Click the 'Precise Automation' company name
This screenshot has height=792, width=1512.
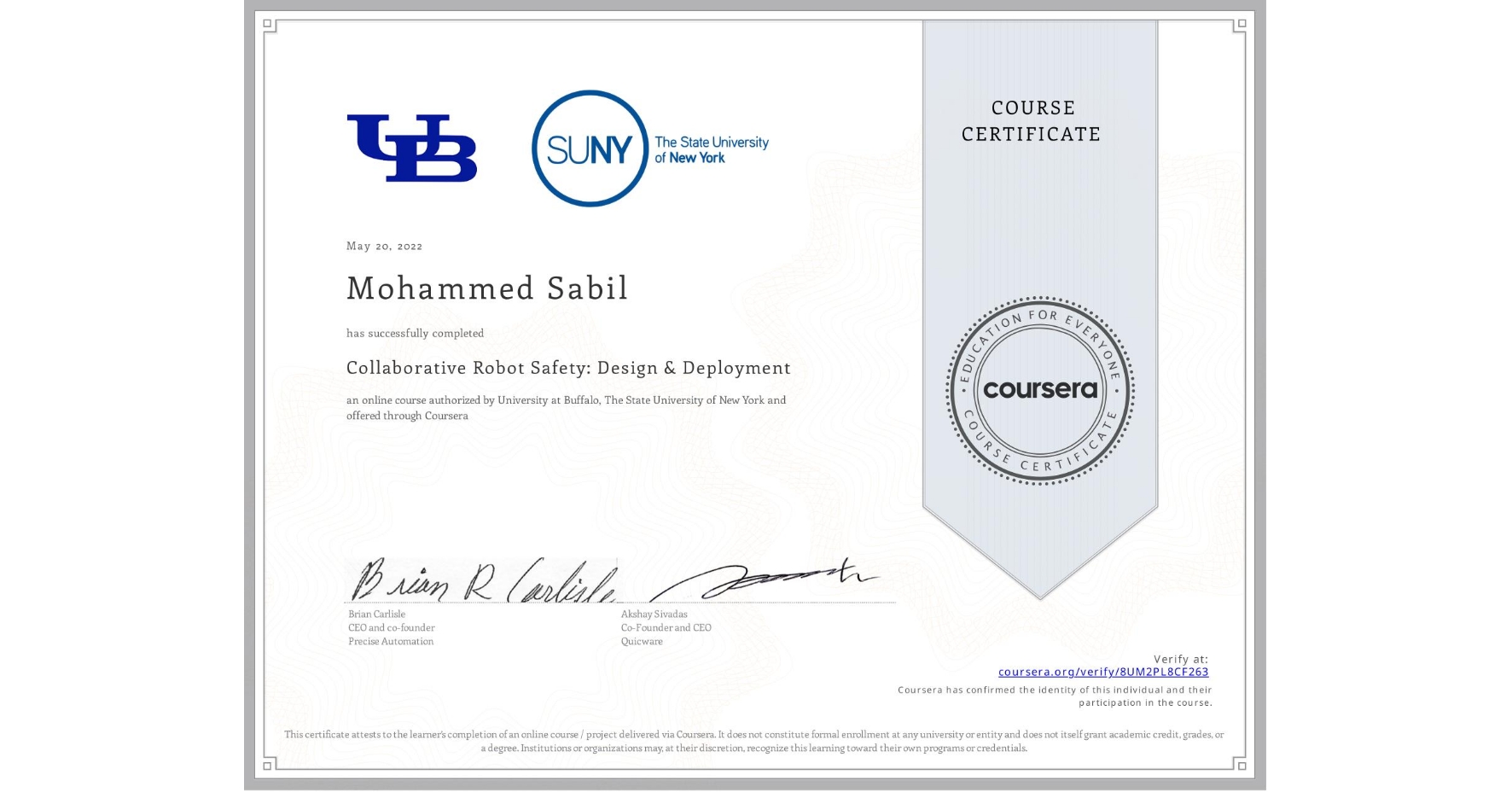click(x=388, y=641)
